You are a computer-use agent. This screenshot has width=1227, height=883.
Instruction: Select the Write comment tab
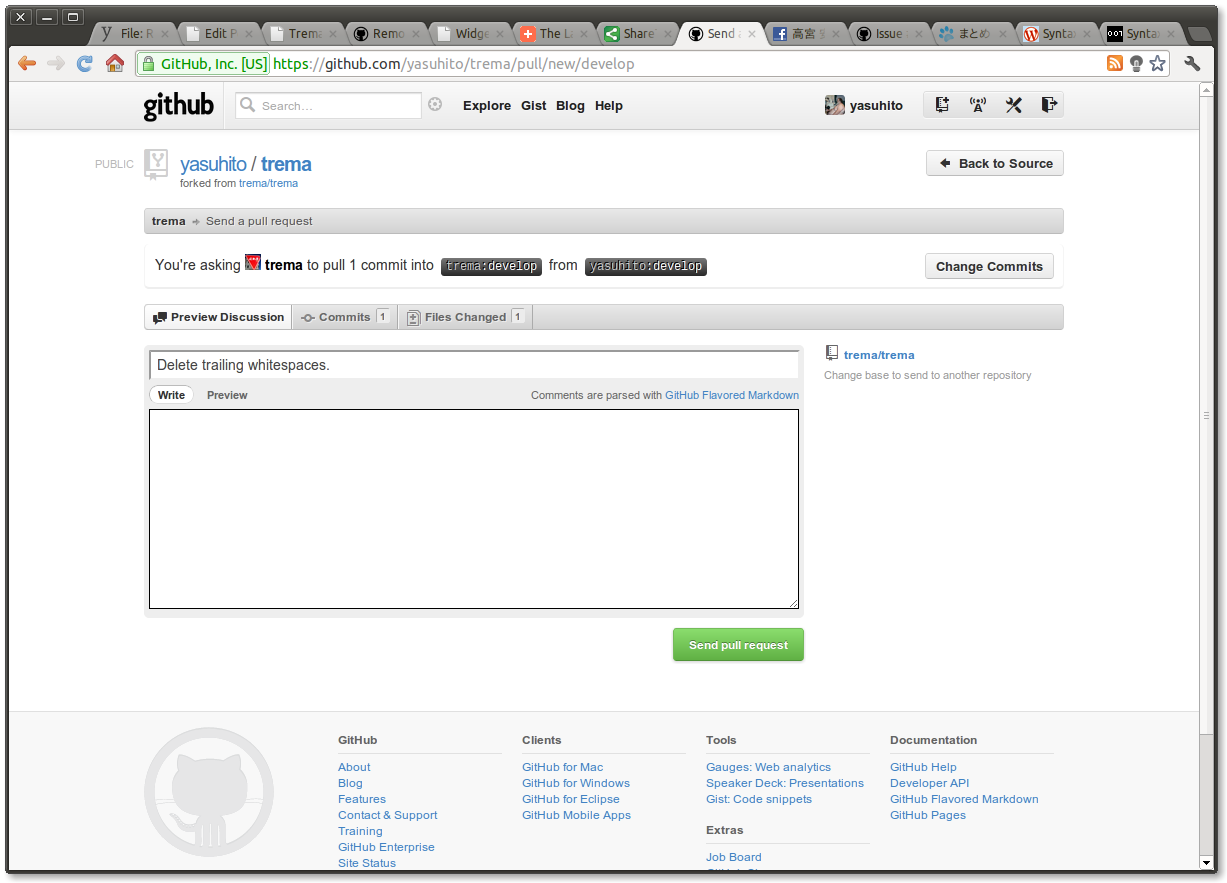click(x=172, y=395)
